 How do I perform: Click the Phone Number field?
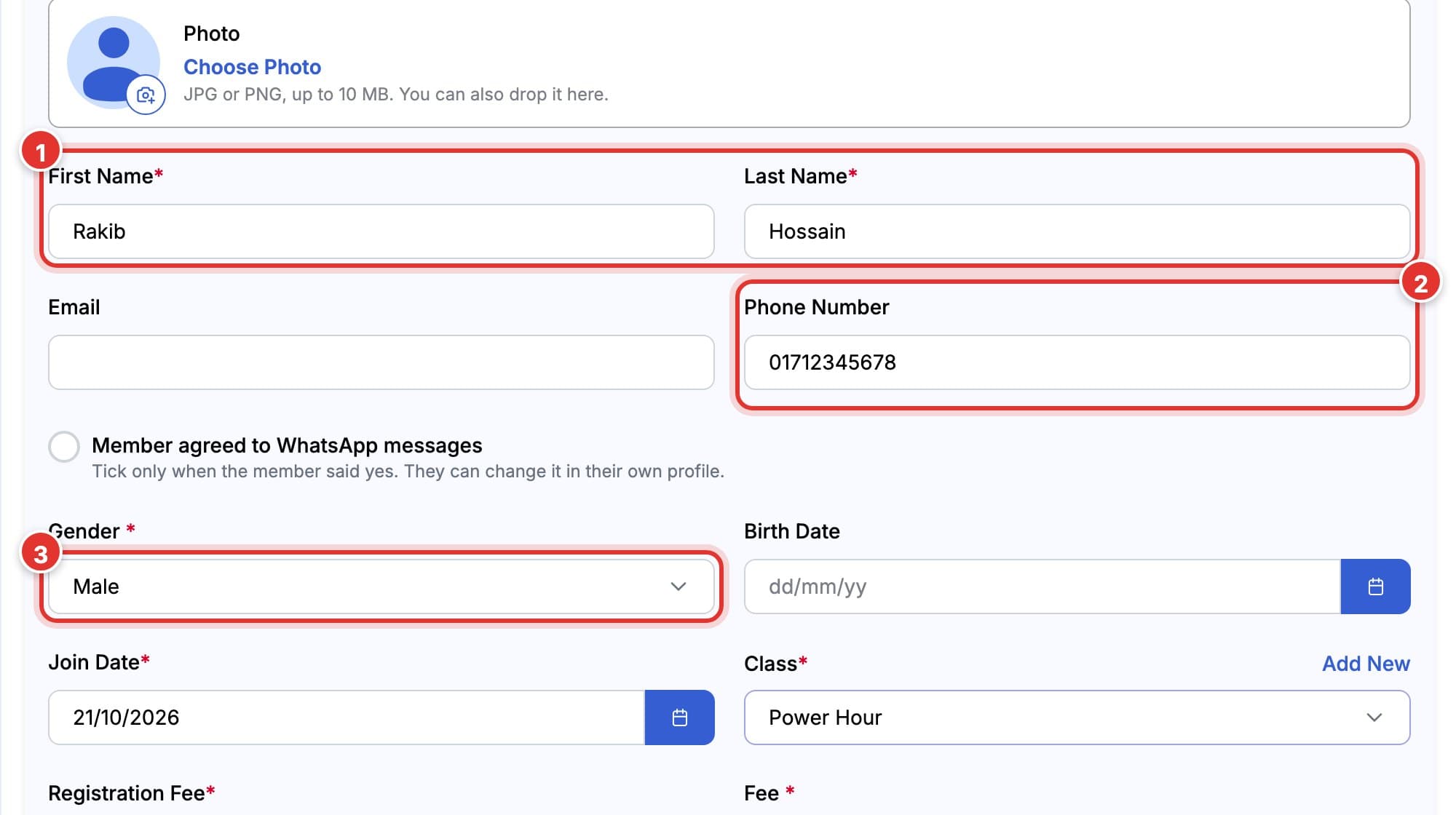point(1077,362)
